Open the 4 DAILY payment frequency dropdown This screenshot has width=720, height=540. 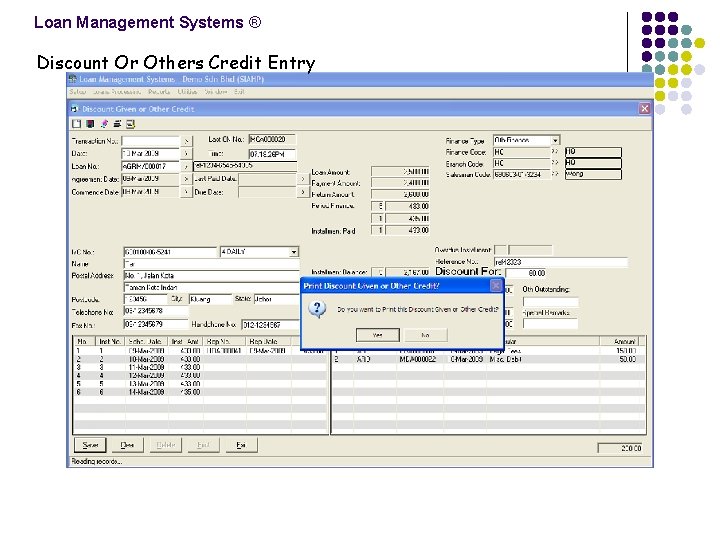click(x=294, y=252)
